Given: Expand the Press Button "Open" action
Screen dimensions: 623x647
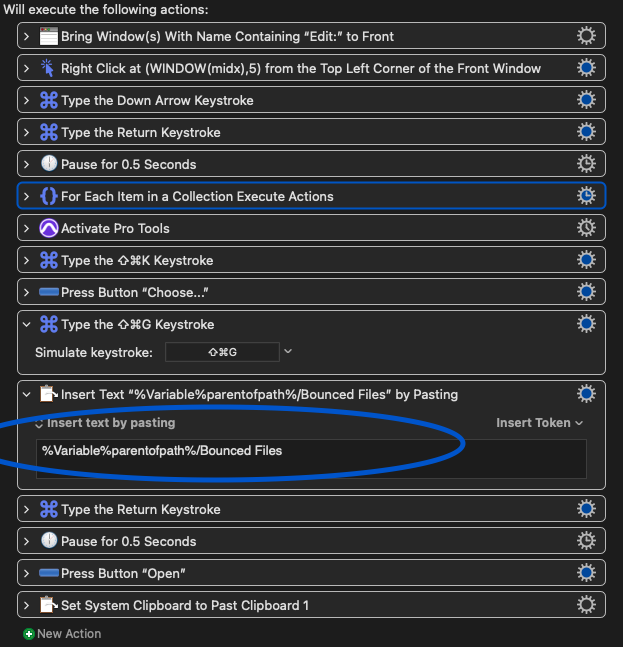Looking at the screenshot, I should click(x=27, y=573).
